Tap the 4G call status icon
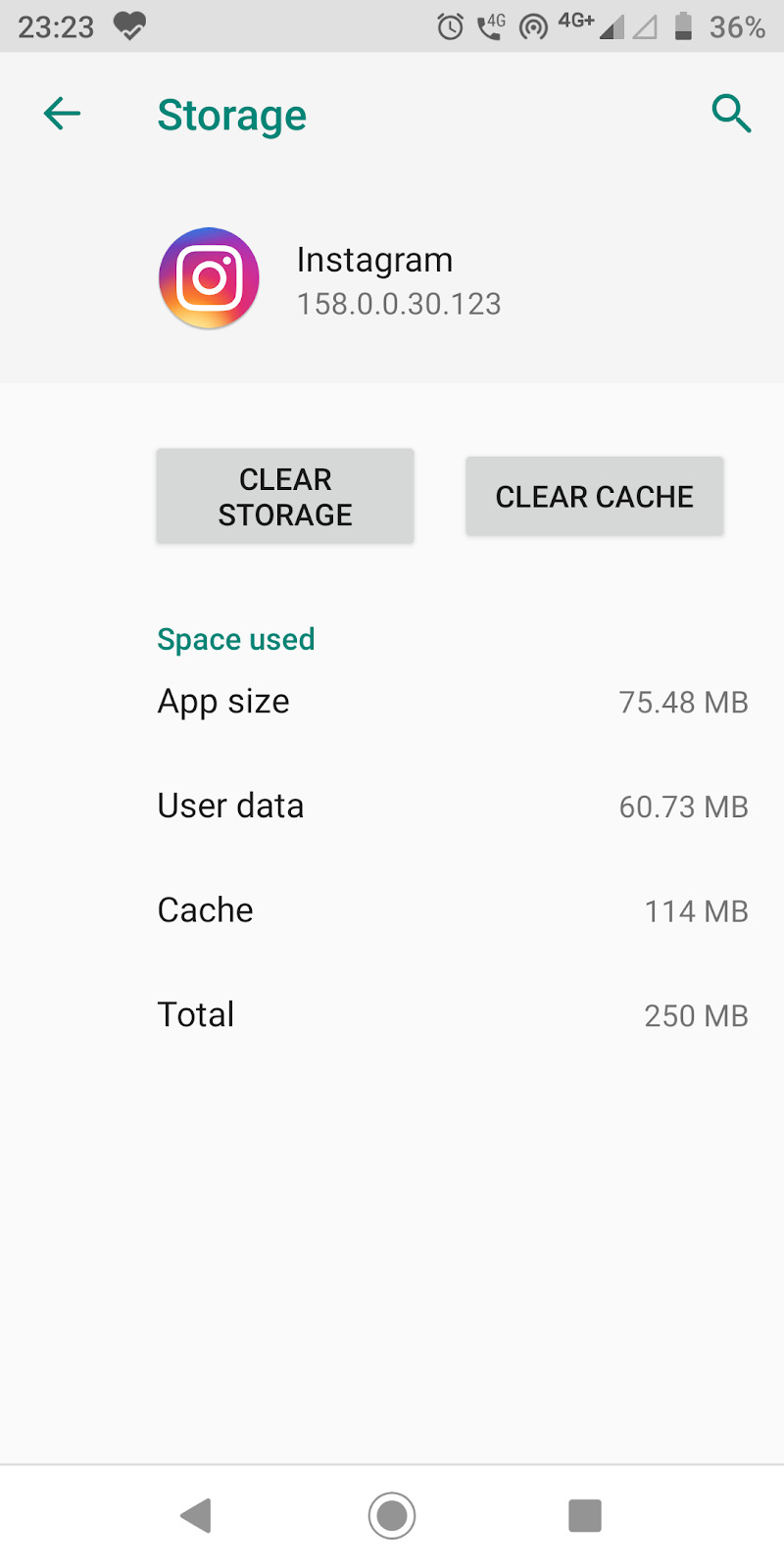The width and height of the screenshot is (784, 1568). (x=491, y=26)
